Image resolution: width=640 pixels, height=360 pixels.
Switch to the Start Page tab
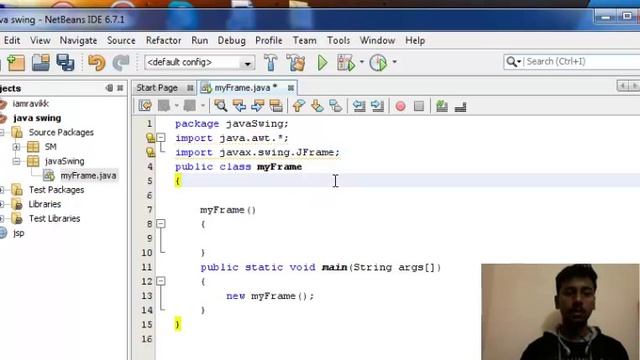[157, 88]
